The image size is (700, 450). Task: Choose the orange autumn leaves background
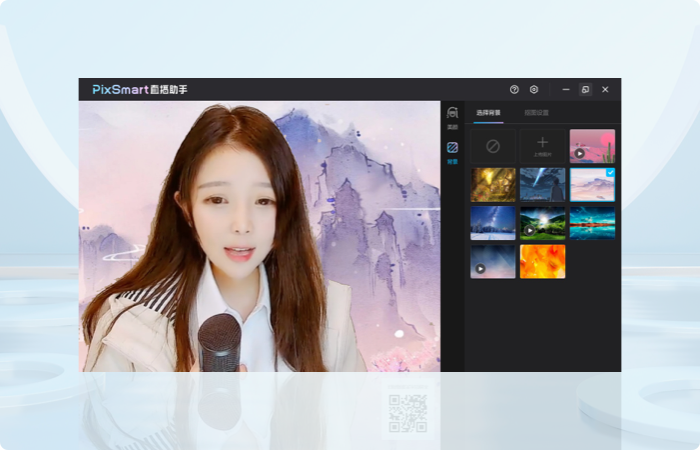tap(542, 261)
